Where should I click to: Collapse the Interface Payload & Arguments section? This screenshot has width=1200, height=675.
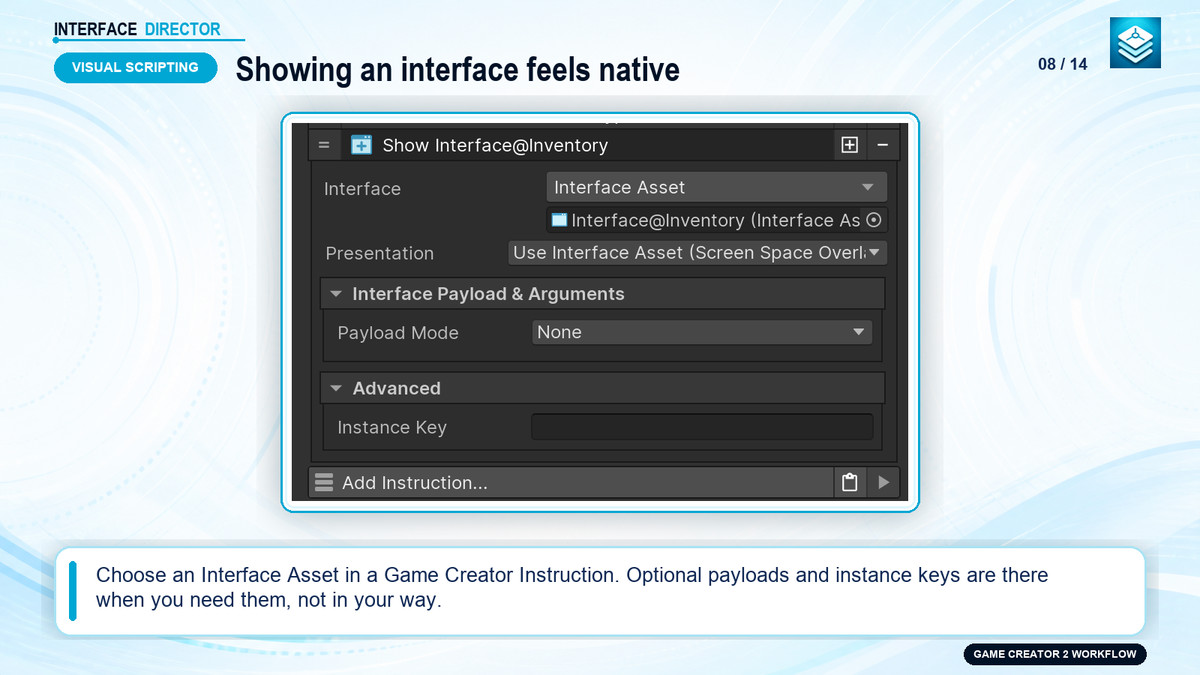pos(602,294)
